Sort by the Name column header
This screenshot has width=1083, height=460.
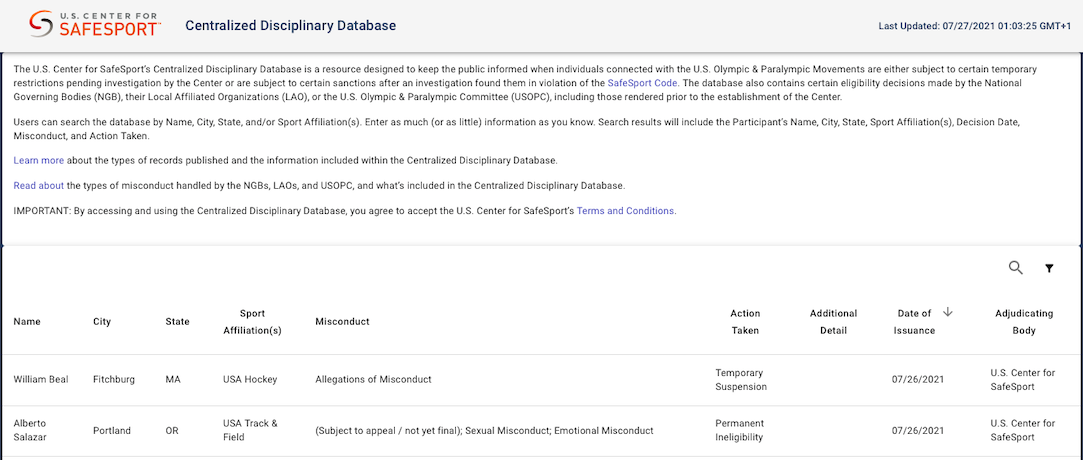(27, 322)
